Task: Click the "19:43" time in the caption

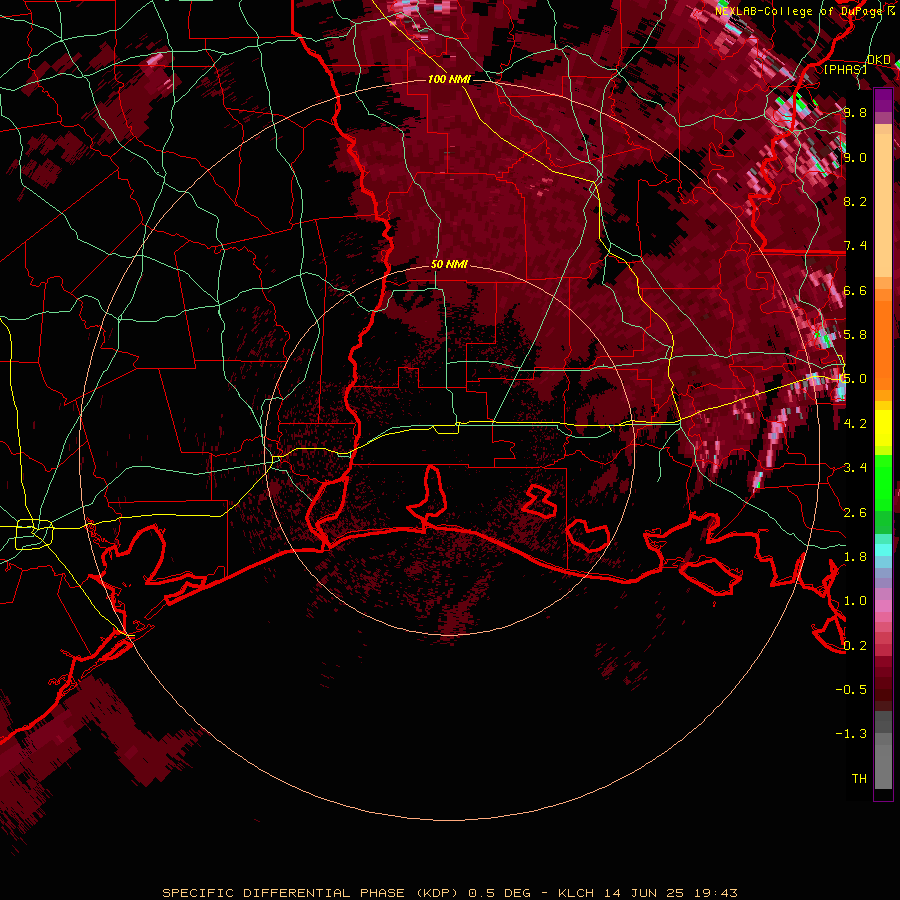Action: coord(715,893)
